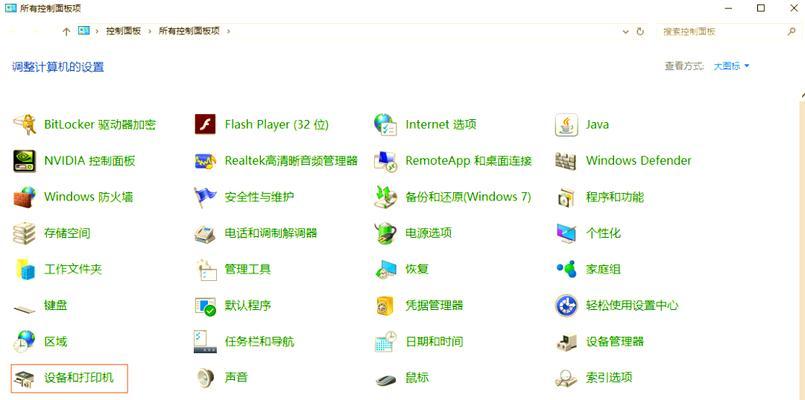Expand the address bar history dropdown

click(625, 31)
